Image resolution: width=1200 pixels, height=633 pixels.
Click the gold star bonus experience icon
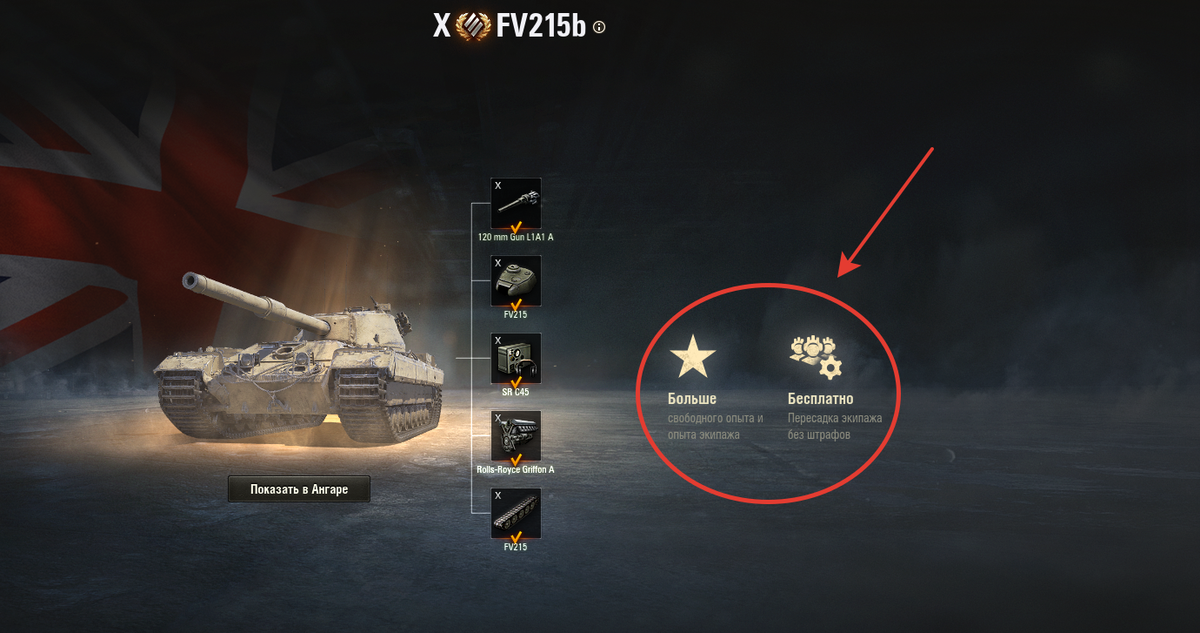coord(692,357)
